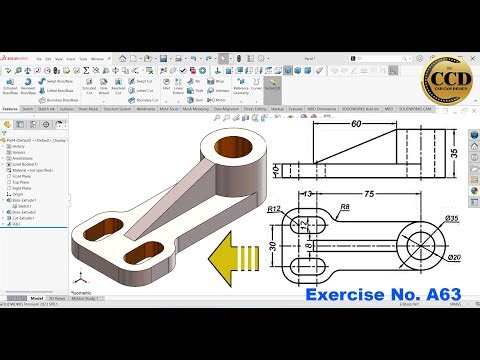Click the Home icon in quick access toolbar

click(x=123, y=59)
